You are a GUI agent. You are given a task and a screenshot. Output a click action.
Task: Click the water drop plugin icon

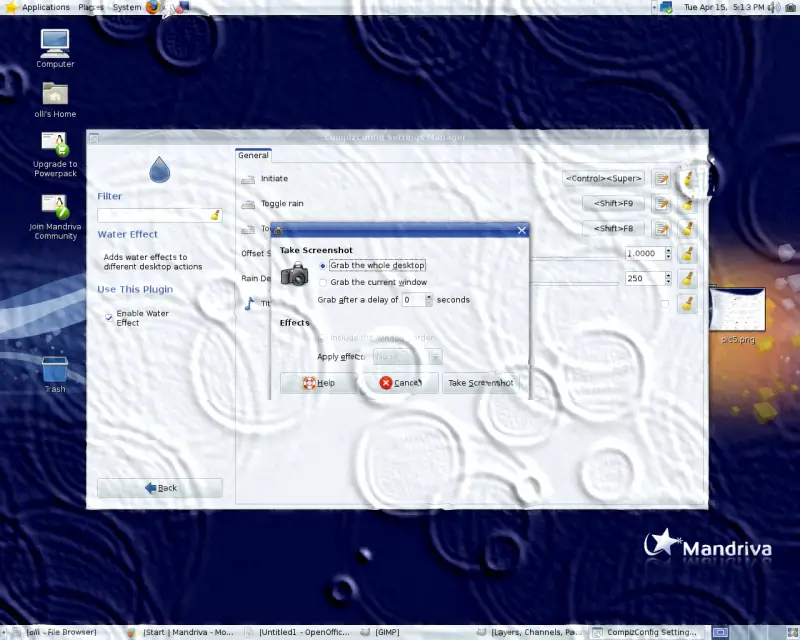160,169
